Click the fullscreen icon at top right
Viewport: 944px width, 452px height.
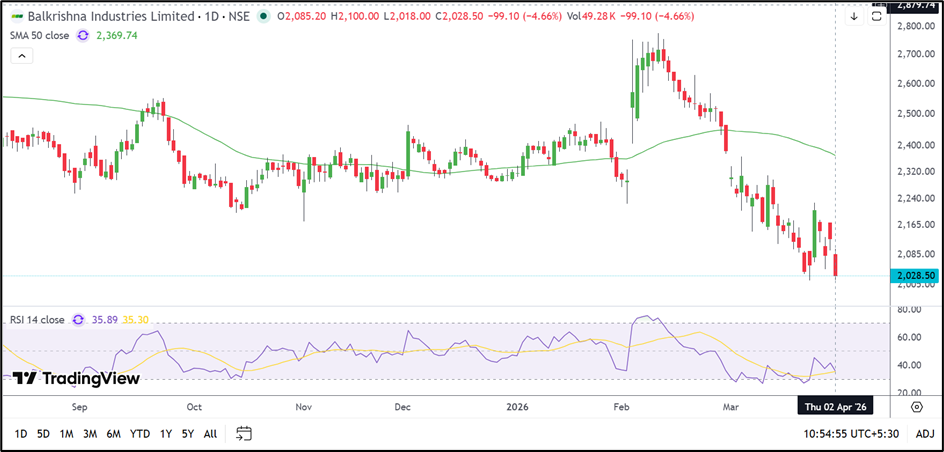pyautogui.click(x=877, y=17)
